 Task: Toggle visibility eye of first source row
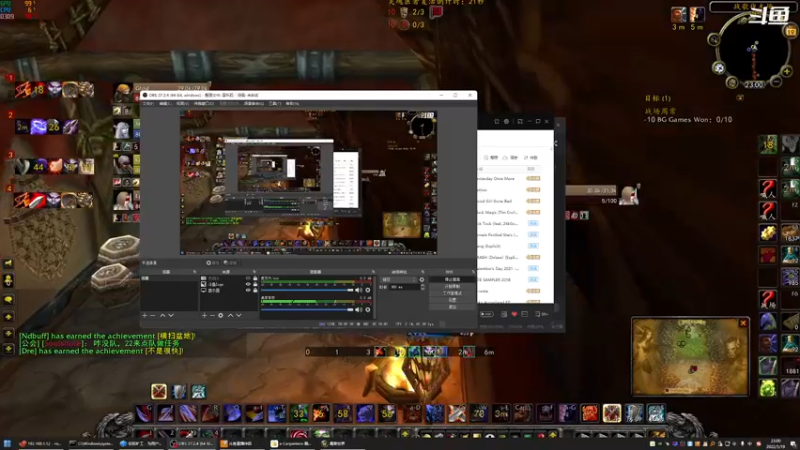(x=248, y=279)
